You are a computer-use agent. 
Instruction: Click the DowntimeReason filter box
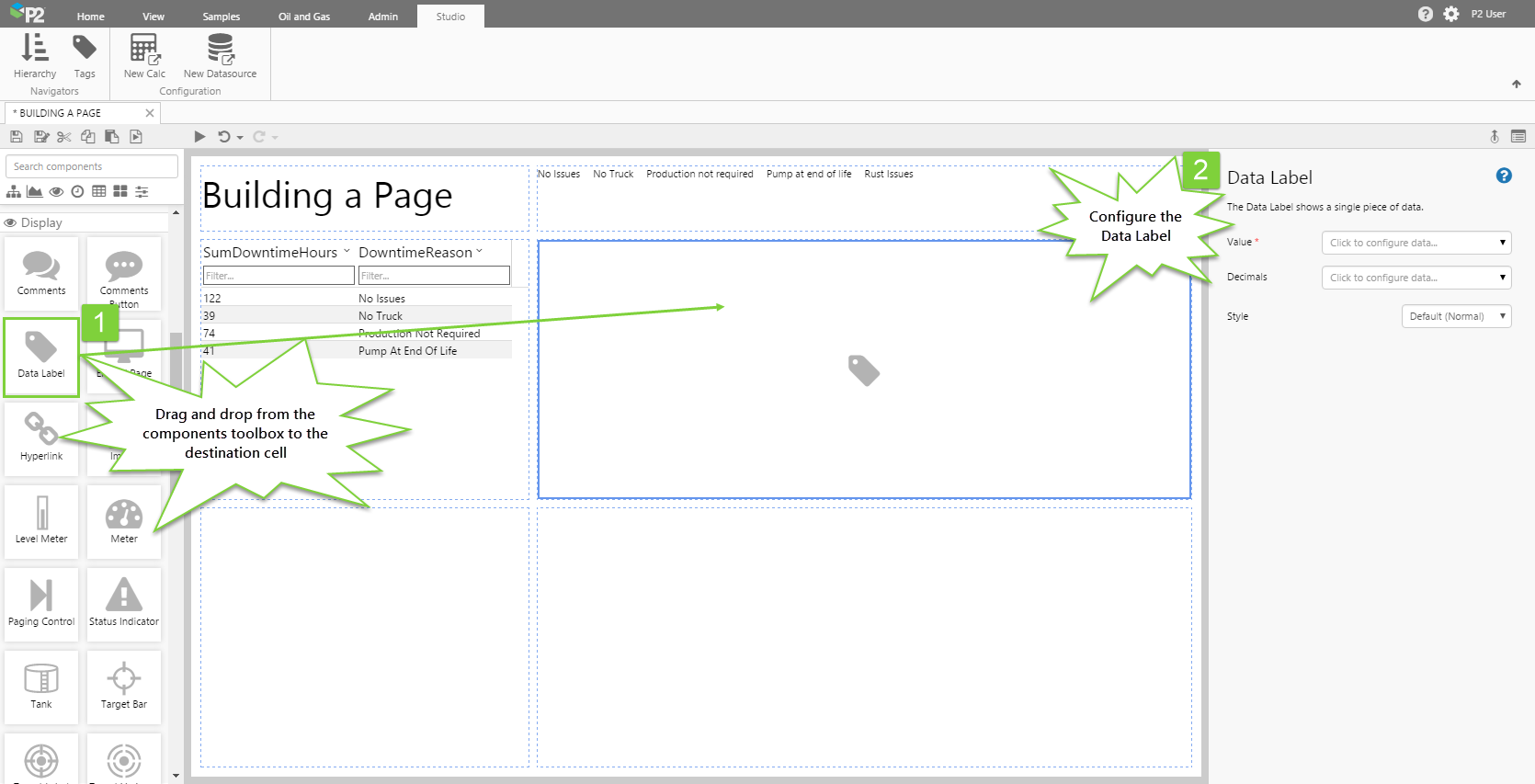[x=434, y=276]
